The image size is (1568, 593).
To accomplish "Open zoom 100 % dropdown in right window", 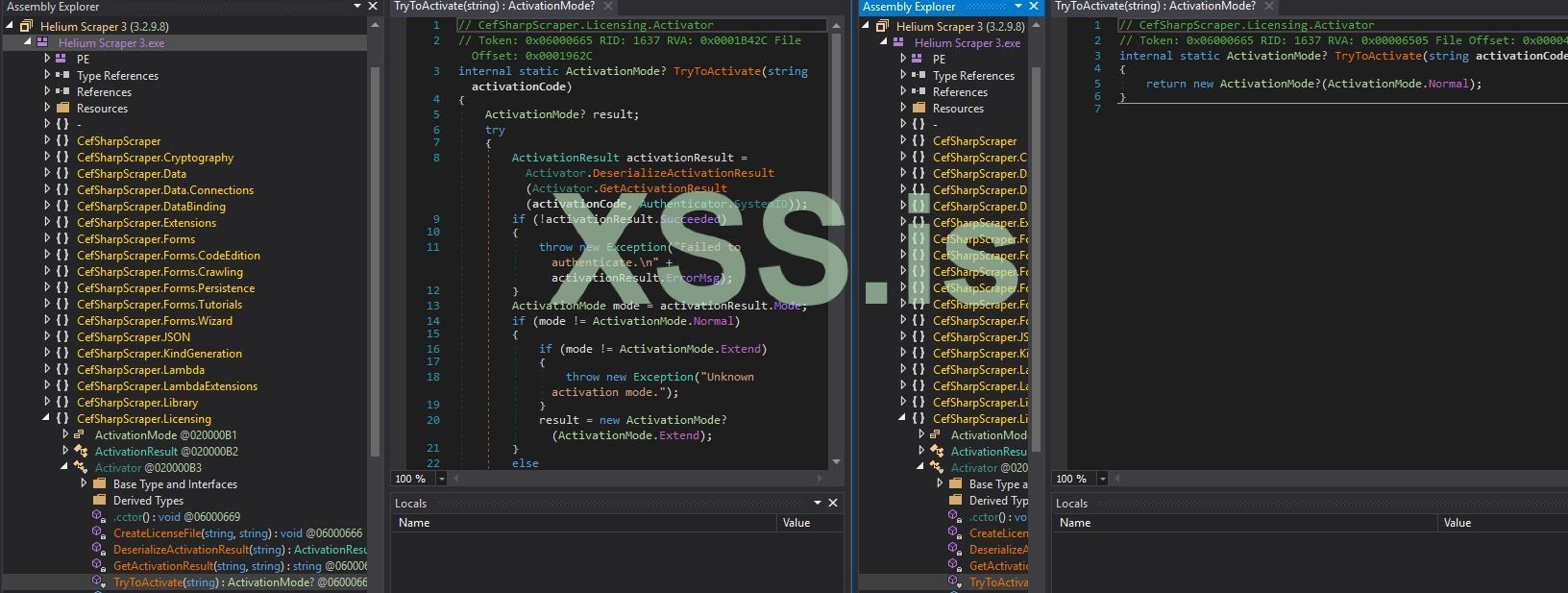I will (x=1103, y=479).
